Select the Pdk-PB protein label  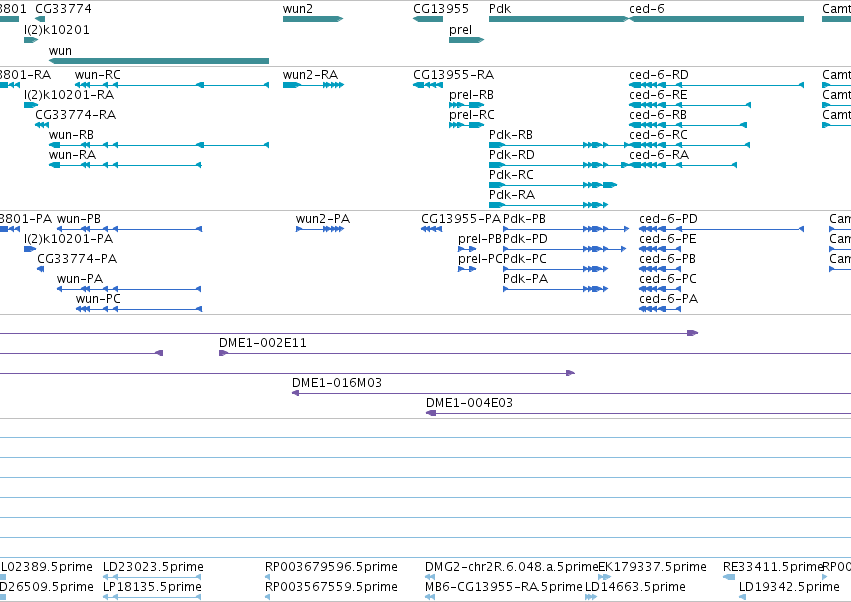point(524,219)
